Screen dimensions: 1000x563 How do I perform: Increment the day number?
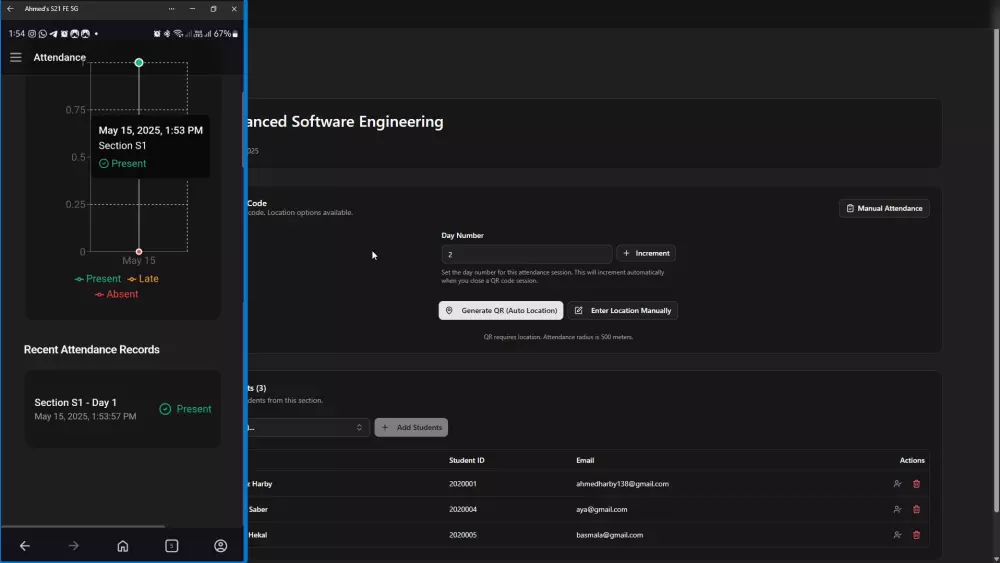pyautogui.click(x=646, y=254)
